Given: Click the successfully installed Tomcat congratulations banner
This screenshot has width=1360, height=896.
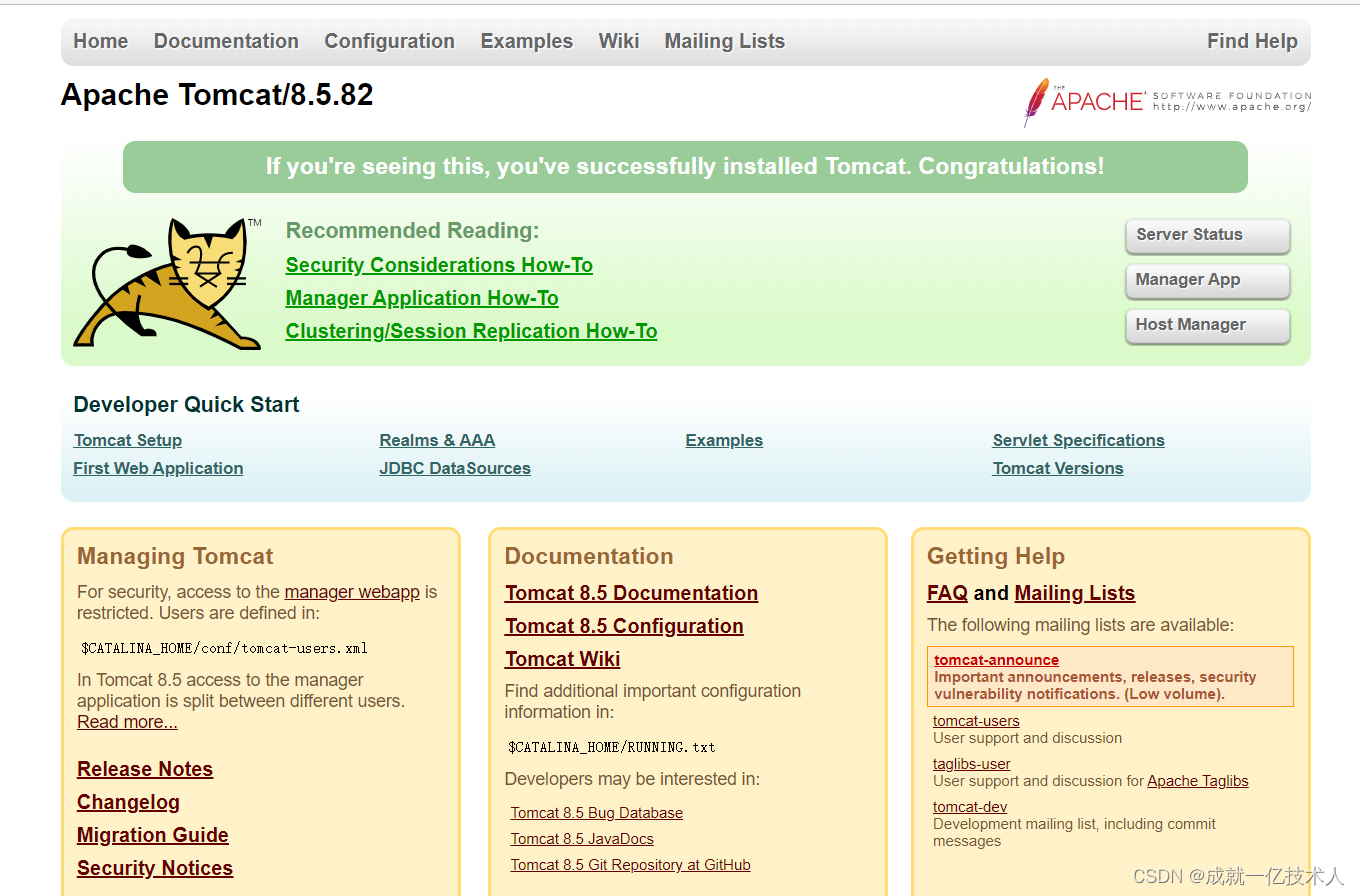Looking at the screenshot, I should (685, 167).
